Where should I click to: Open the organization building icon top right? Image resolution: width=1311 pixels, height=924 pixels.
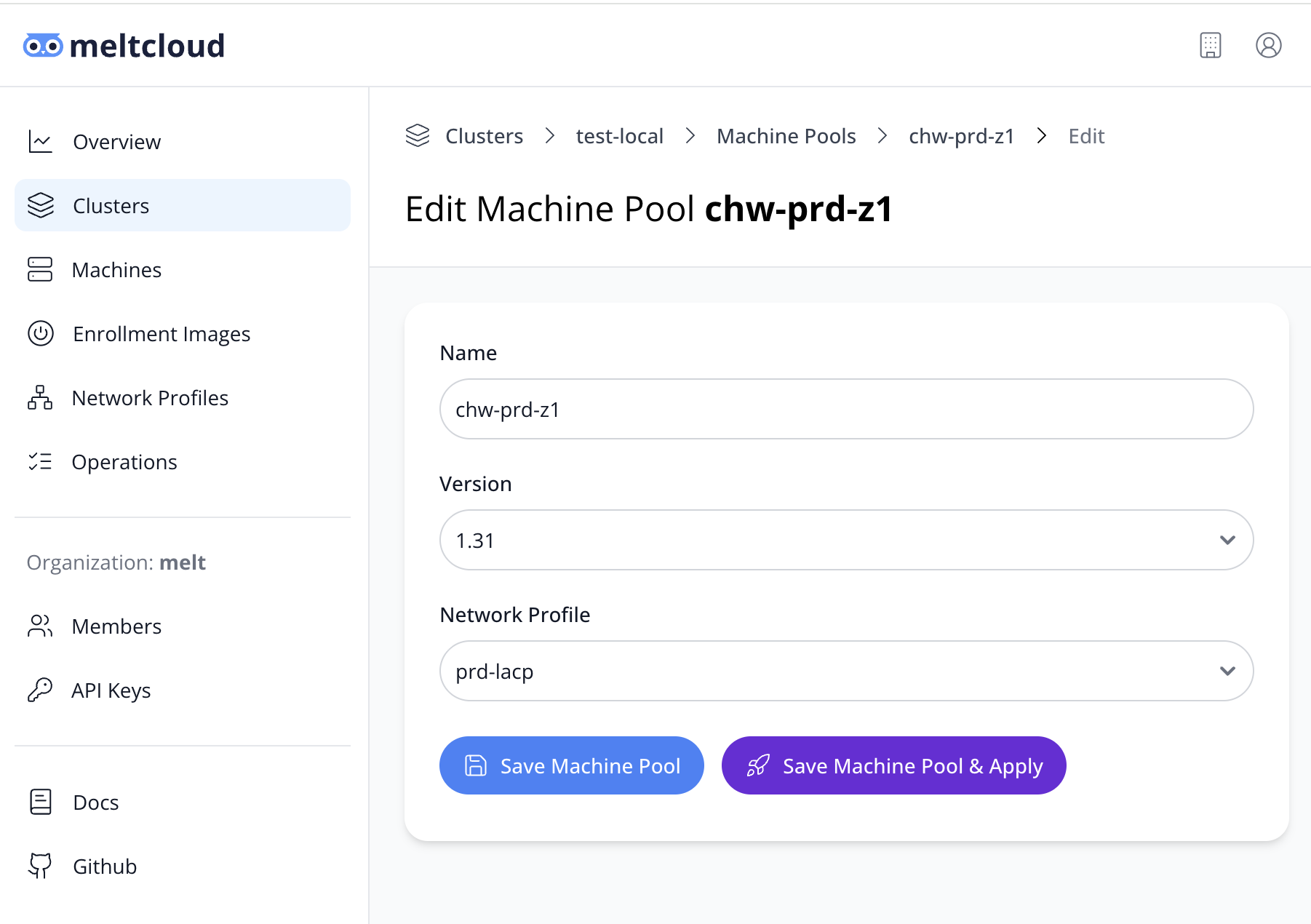(x=1210, y=45)
